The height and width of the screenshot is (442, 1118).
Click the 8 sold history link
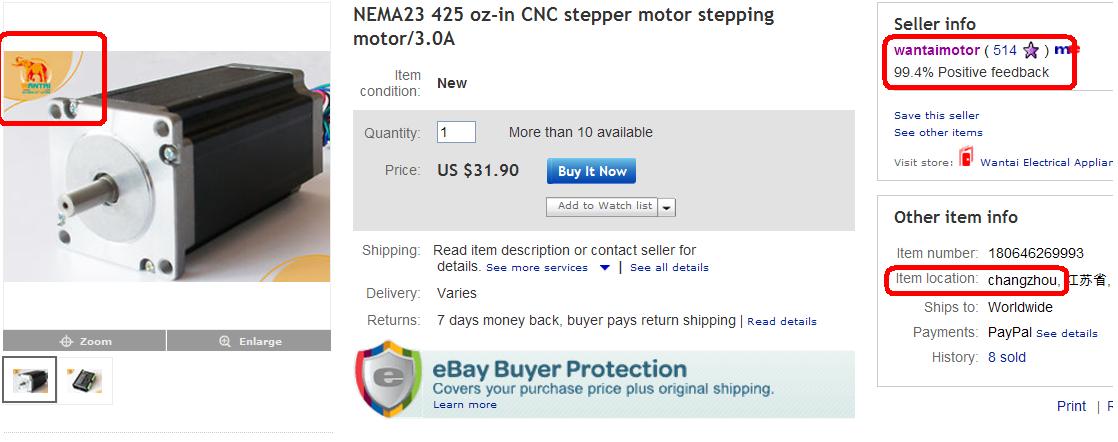[1006, 357]
